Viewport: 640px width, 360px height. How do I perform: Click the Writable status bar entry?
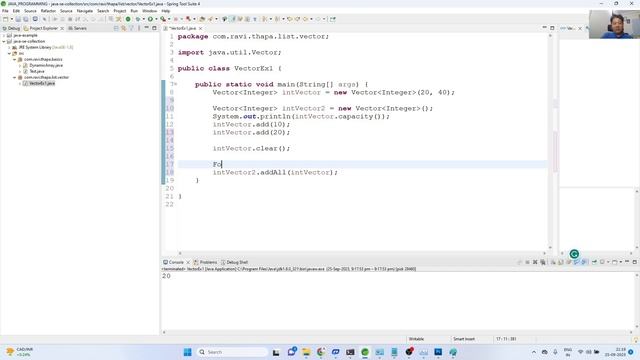click(416, 339)
